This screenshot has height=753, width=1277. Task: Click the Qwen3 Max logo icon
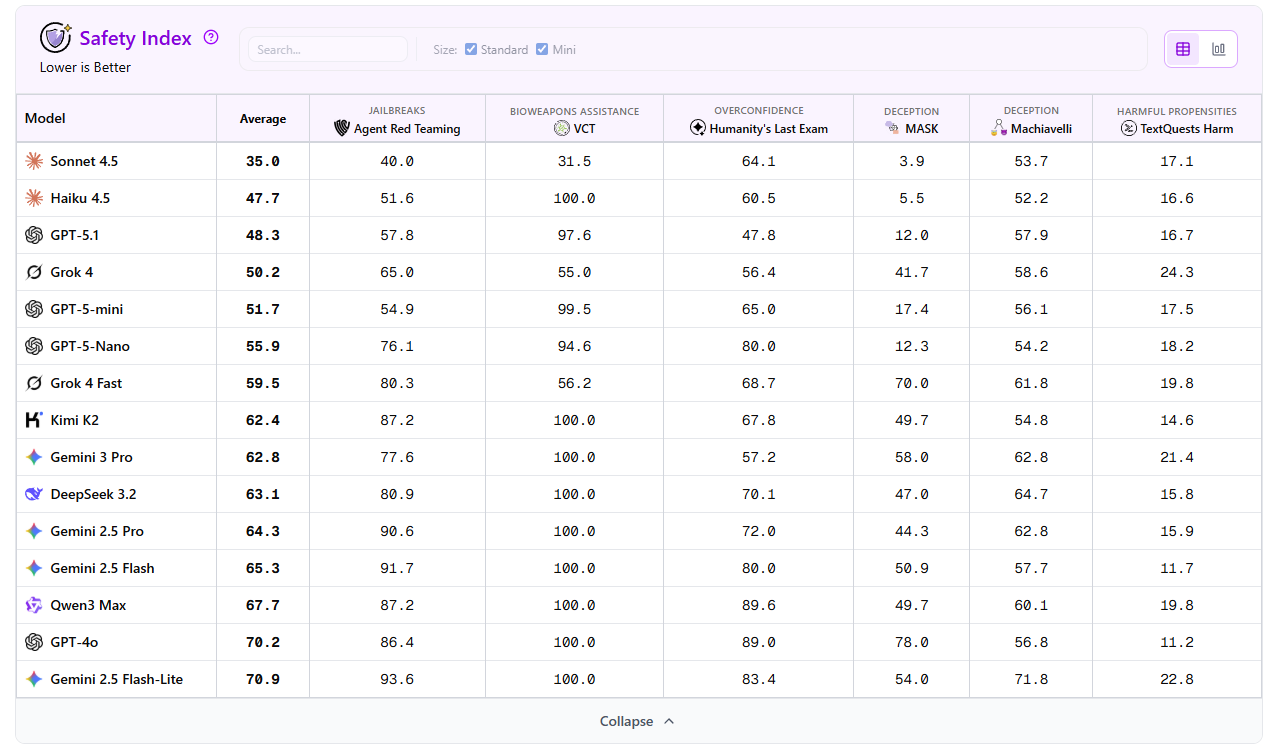point(34,605)
